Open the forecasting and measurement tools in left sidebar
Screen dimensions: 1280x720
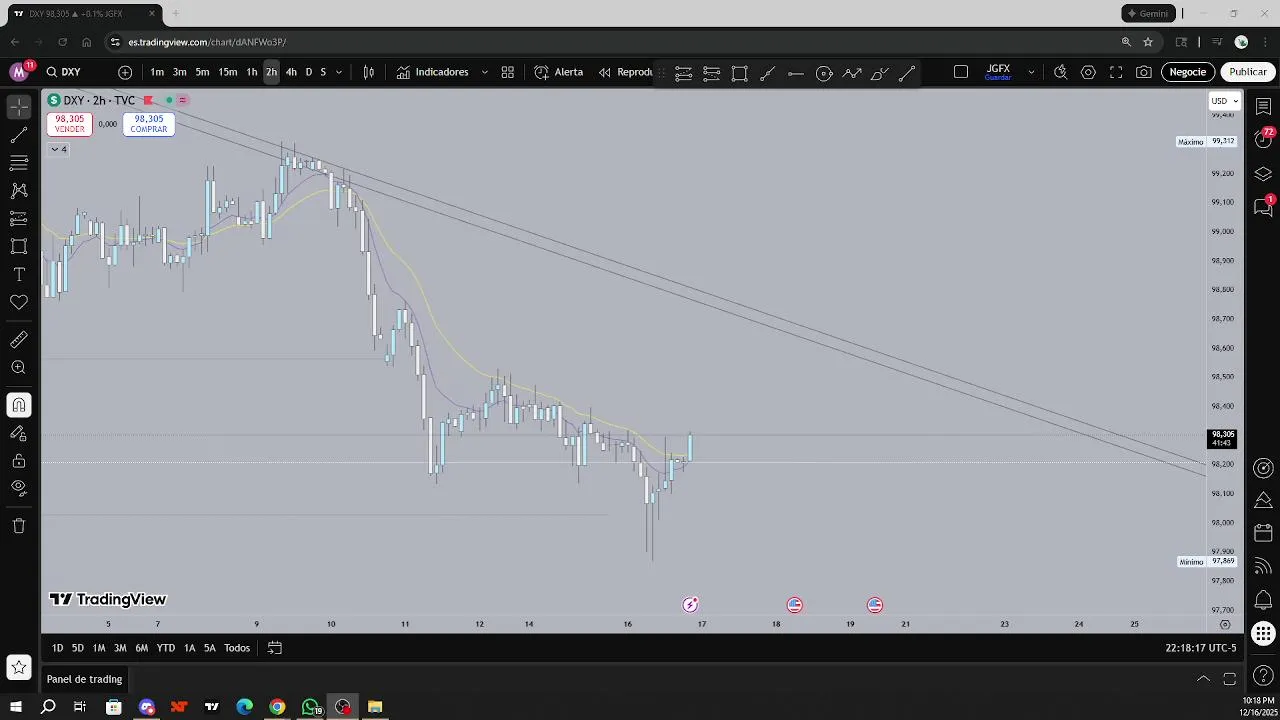(x=19, y=218)
